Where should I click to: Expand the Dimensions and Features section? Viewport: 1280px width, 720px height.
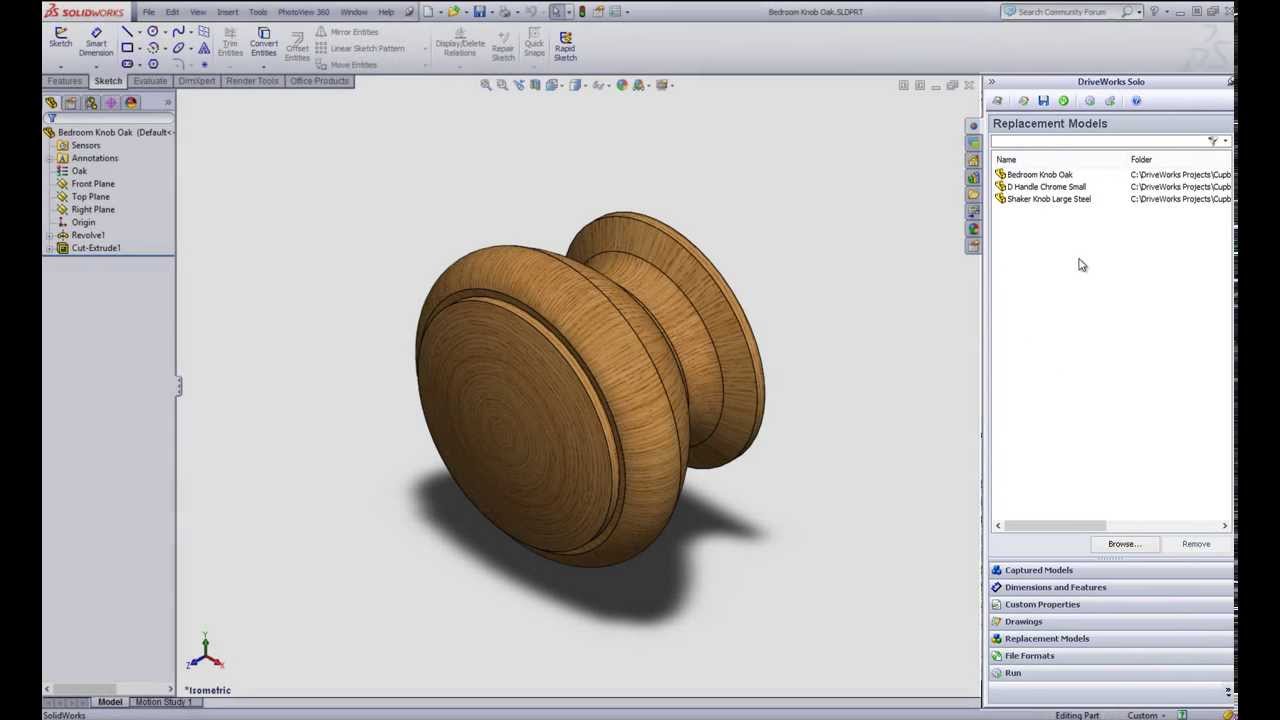click(1110, 587)
